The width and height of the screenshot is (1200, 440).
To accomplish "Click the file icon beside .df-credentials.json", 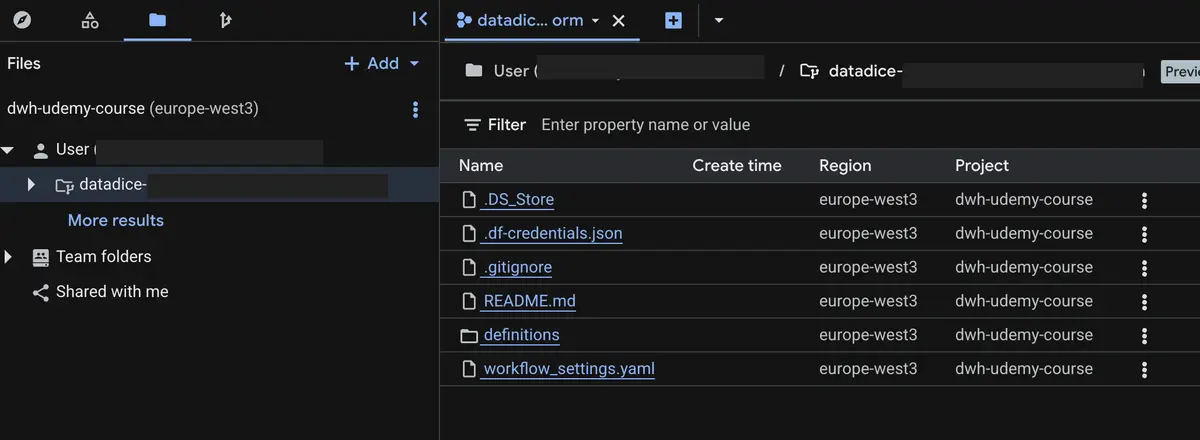I will pos(469,234).
